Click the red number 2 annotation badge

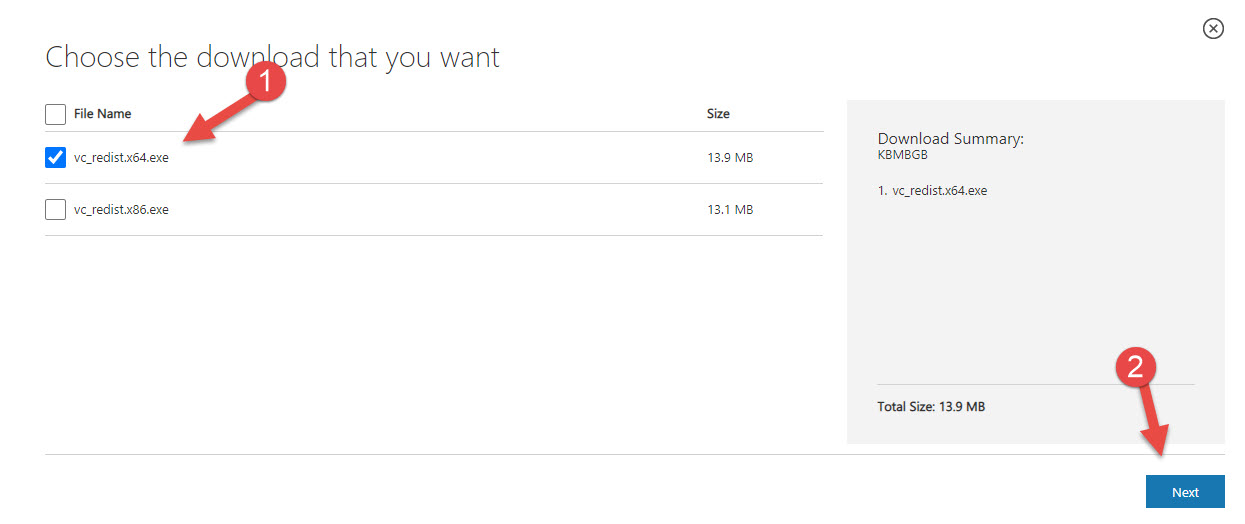pos(1135,368)
